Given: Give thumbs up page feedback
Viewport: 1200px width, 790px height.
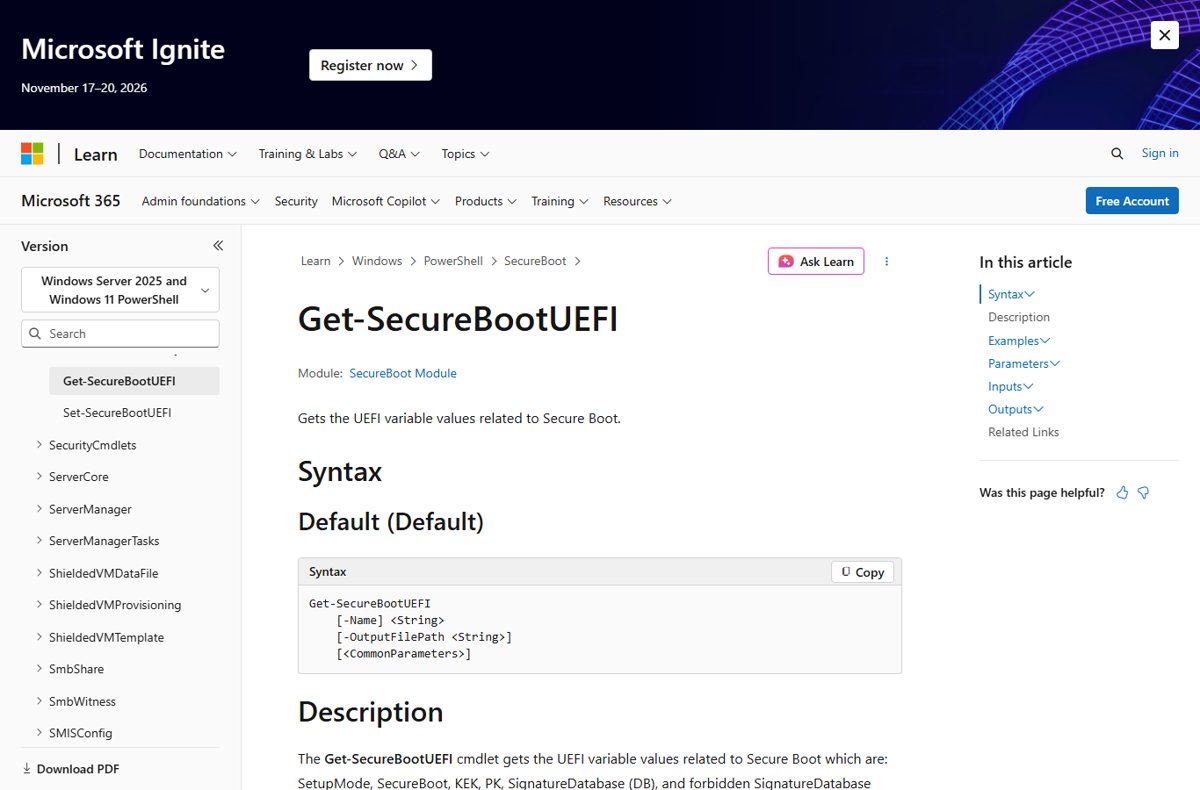Looking at the screenshot, I should [x=1122, y=493].
